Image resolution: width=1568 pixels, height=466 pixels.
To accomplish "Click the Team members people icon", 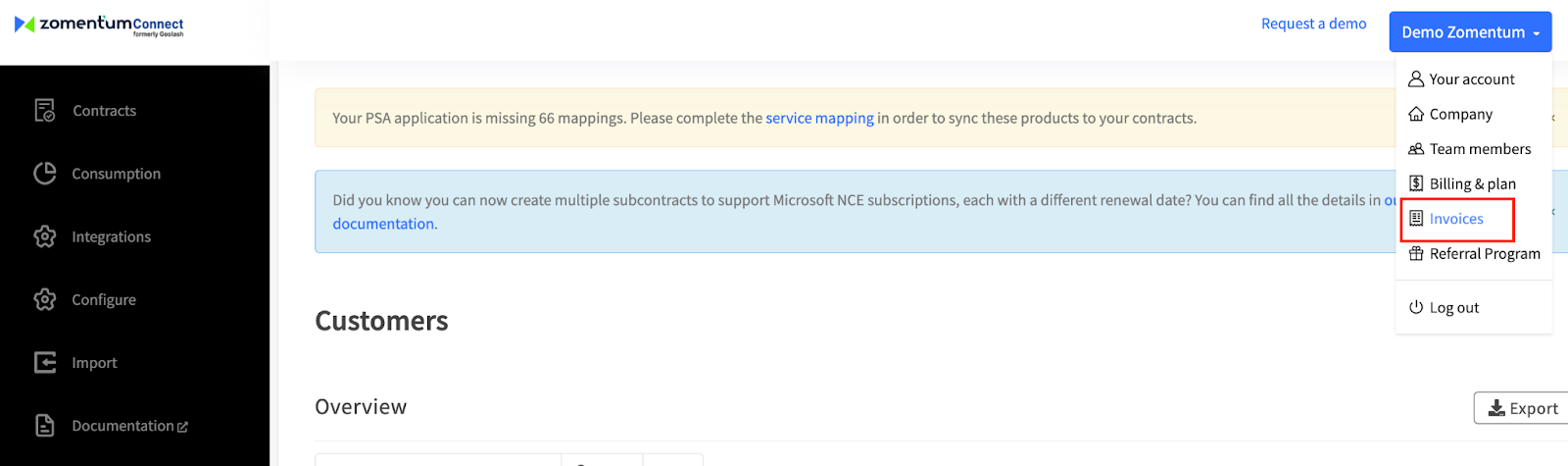I will pos(1416,149).
